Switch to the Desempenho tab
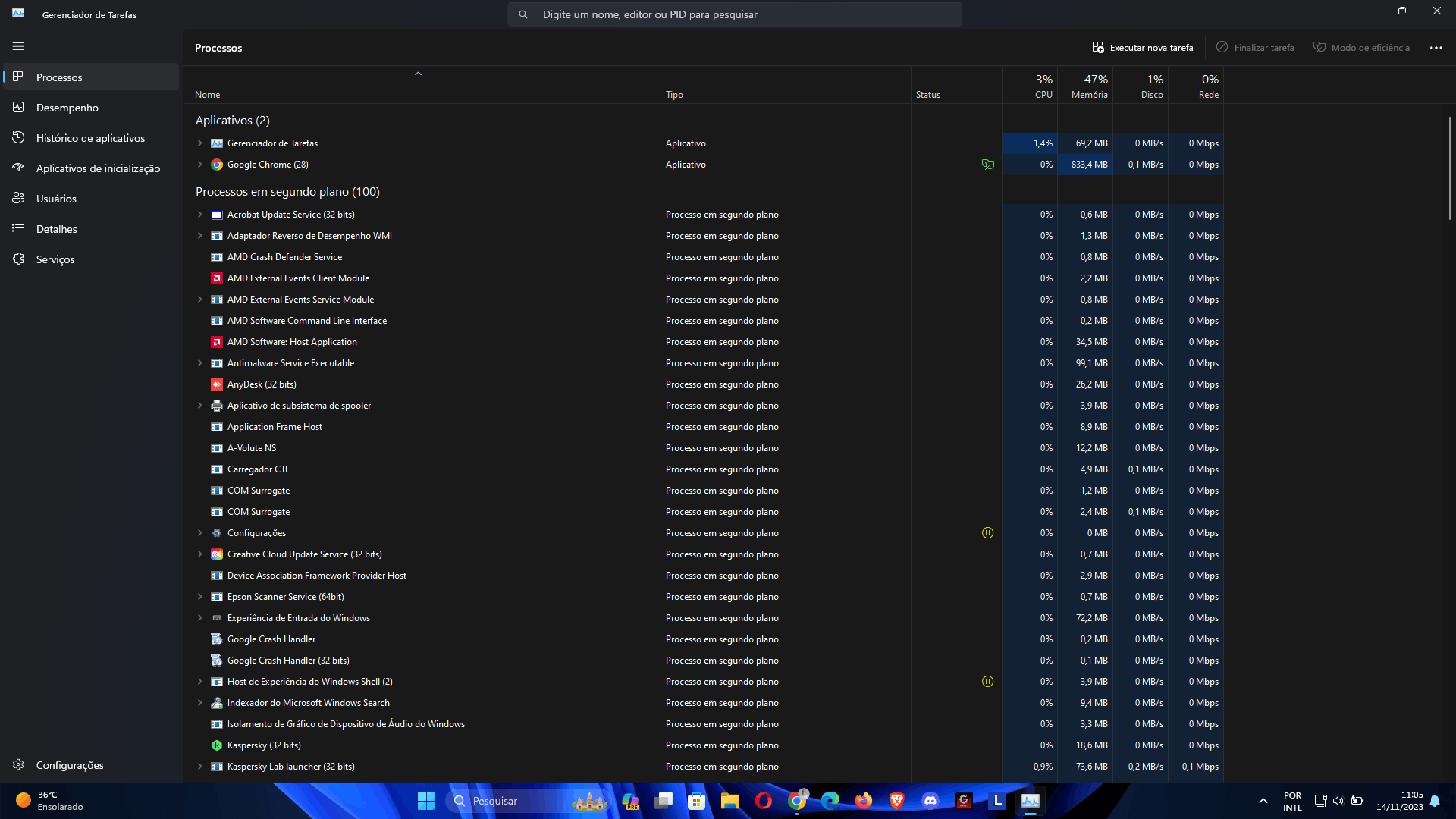 coord(67,108)
